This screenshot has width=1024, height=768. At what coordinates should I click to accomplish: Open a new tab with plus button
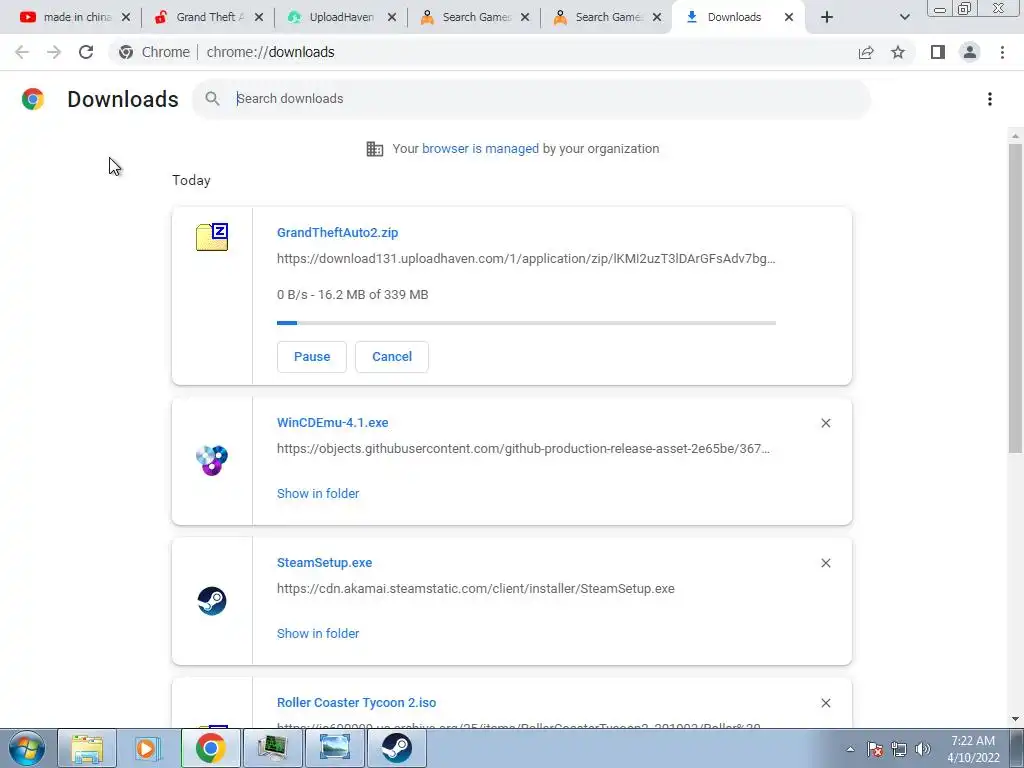pos(827,17)
